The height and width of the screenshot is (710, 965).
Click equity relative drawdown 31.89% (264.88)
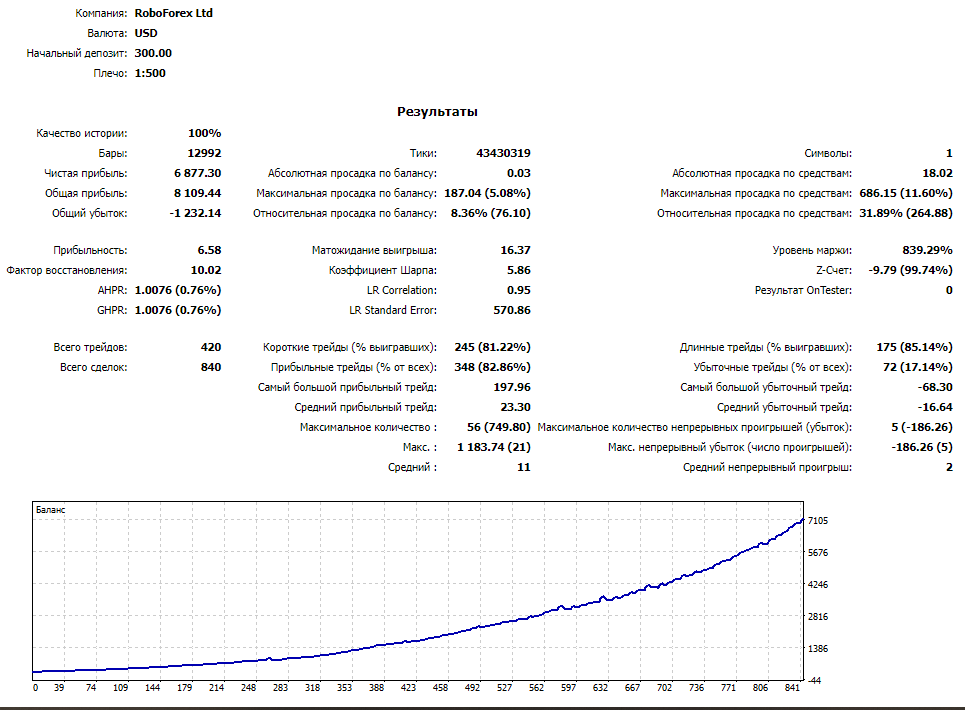click(906, 213)
